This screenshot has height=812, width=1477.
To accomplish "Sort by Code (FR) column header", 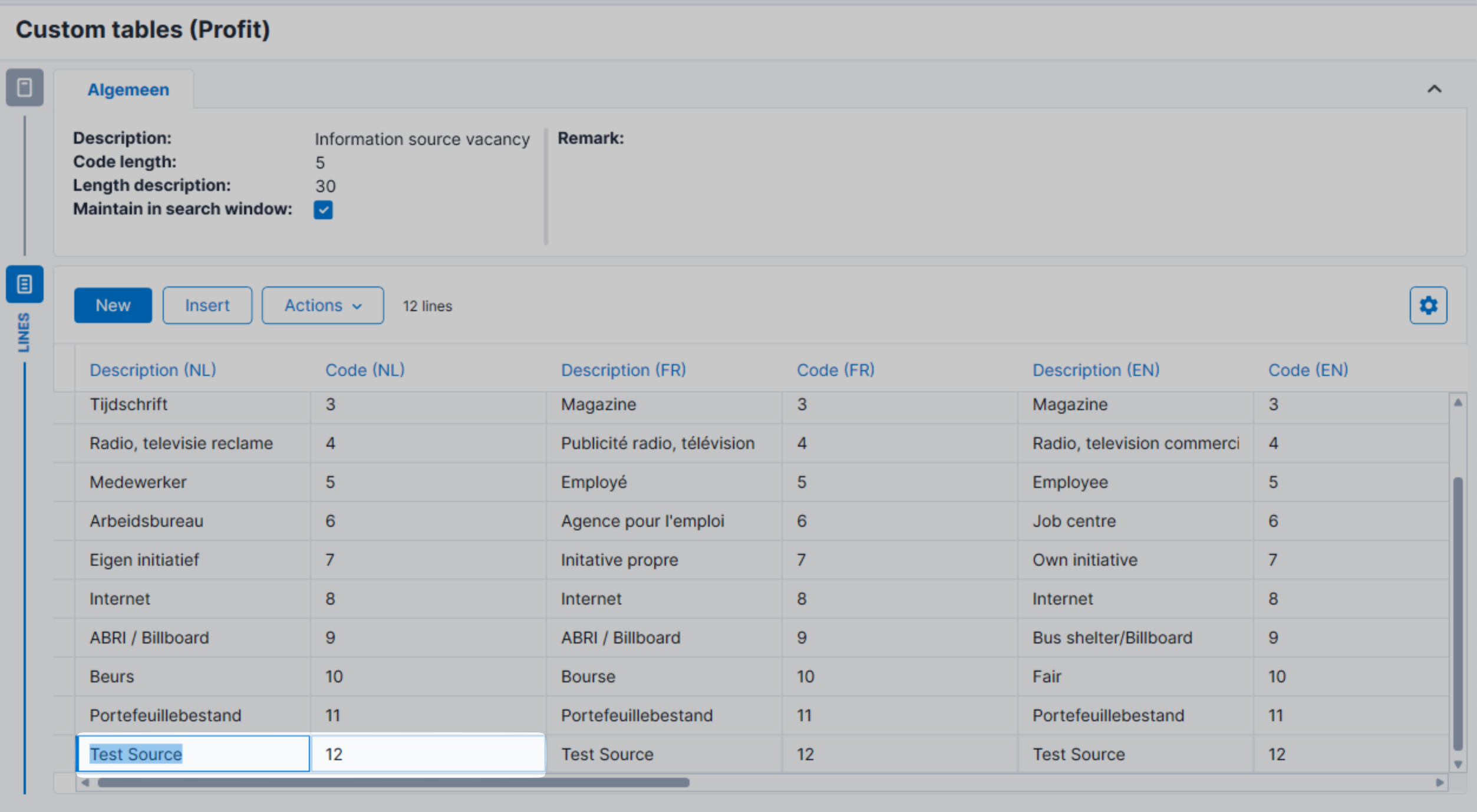I will pyautogui.click(x=835, y=370).
